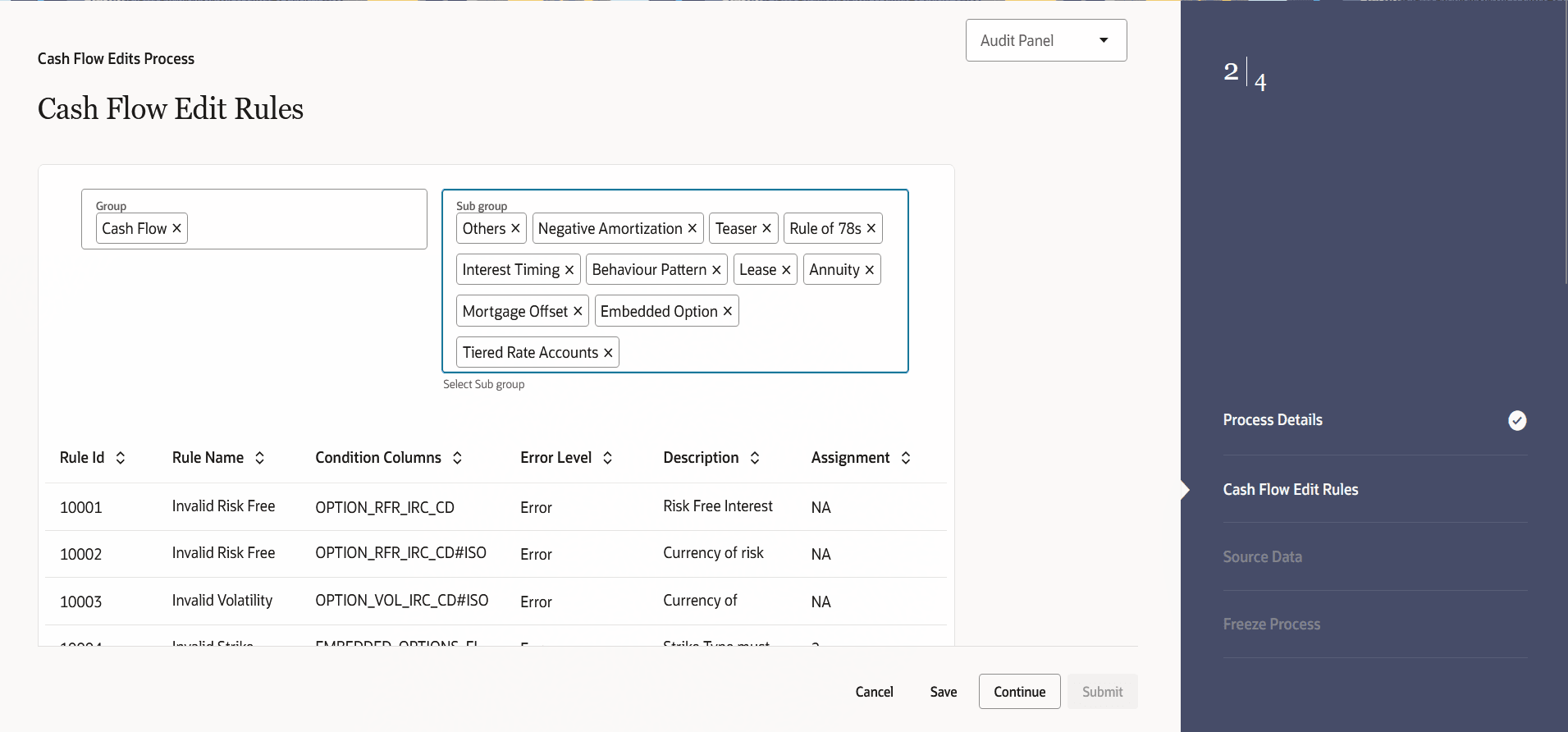This screenshot has width=1568, height=732.
Task: Remove the Rule of 78s chip
Action: pos(871,228)
